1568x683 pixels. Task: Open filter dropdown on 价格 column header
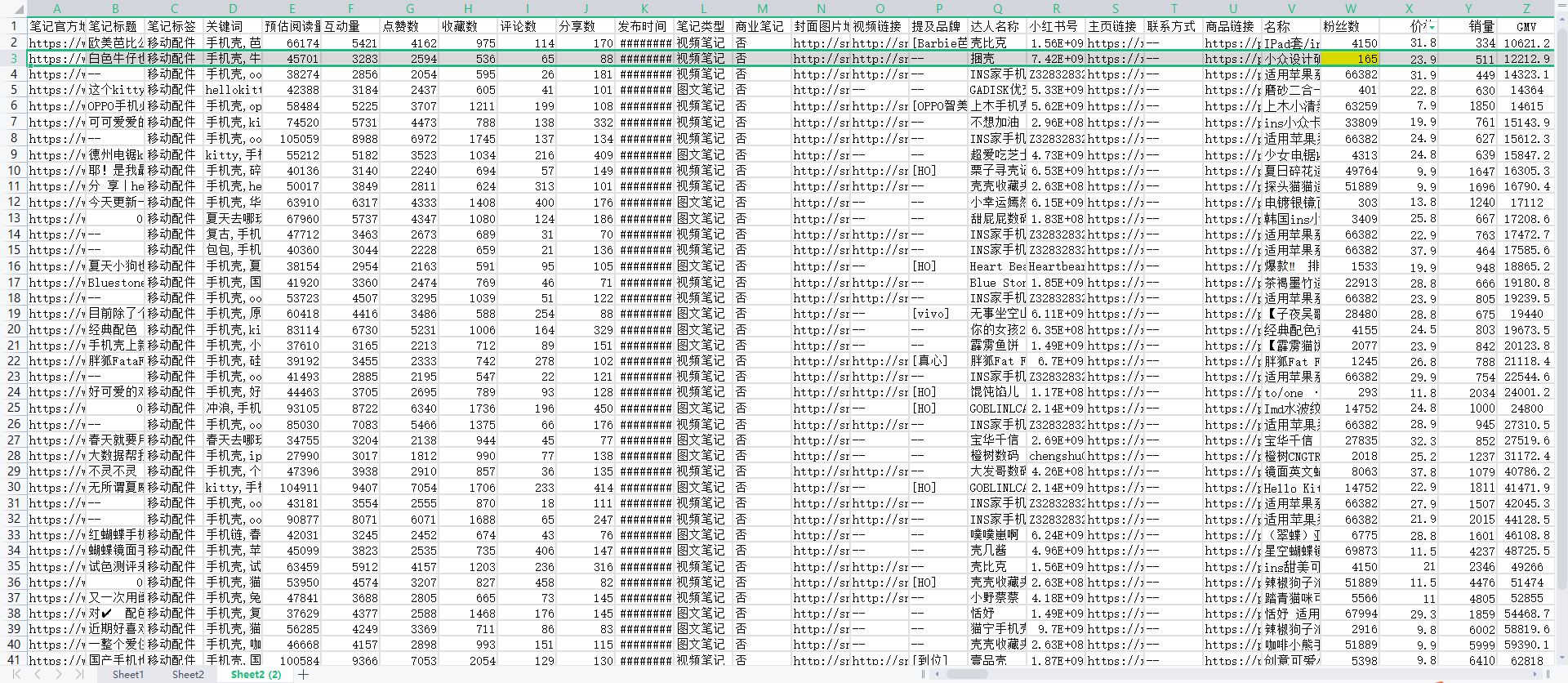1432,28
